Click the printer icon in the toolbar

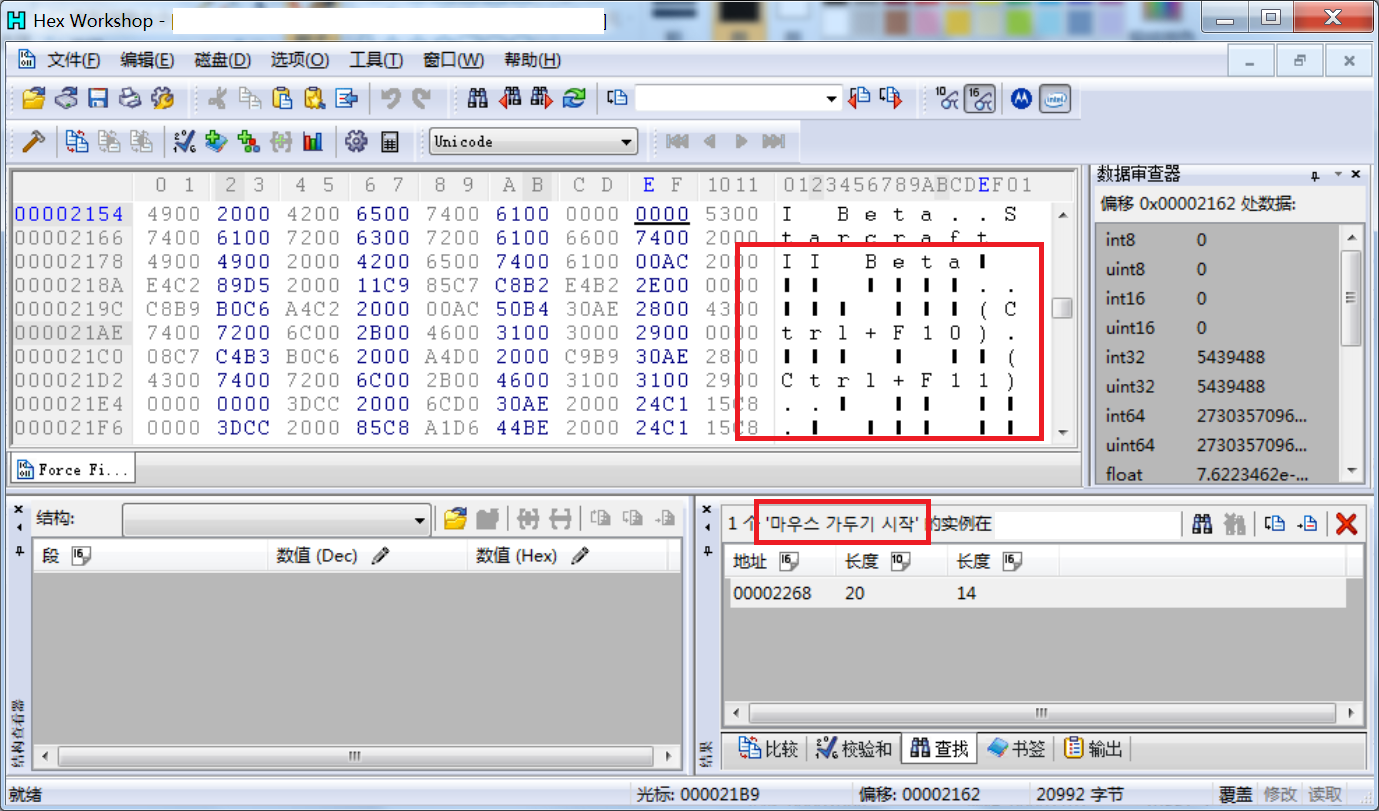coord(130,98)
